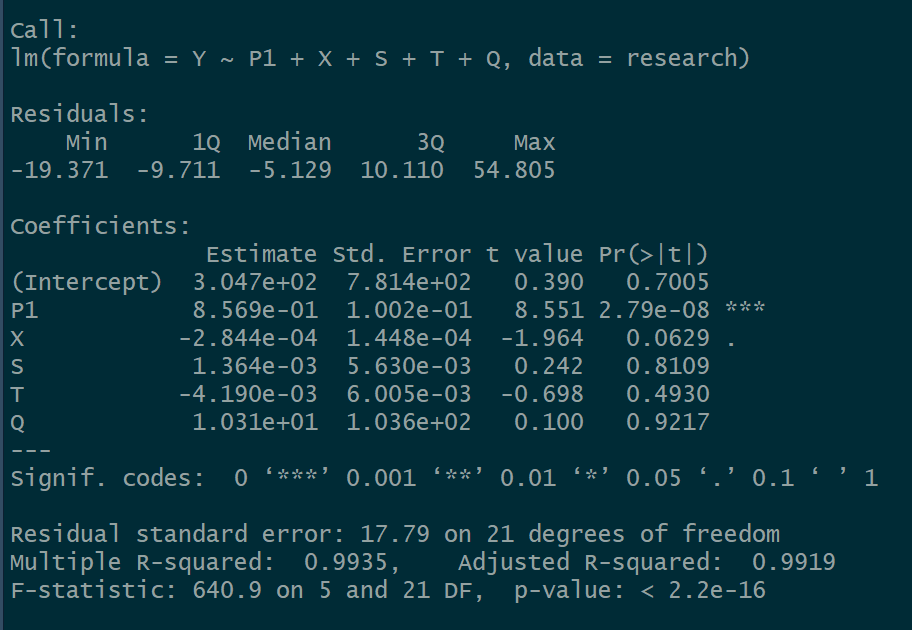Click the 3Q residual value 10.110
The width and height of the screenshot is (912, 630).
402,170
